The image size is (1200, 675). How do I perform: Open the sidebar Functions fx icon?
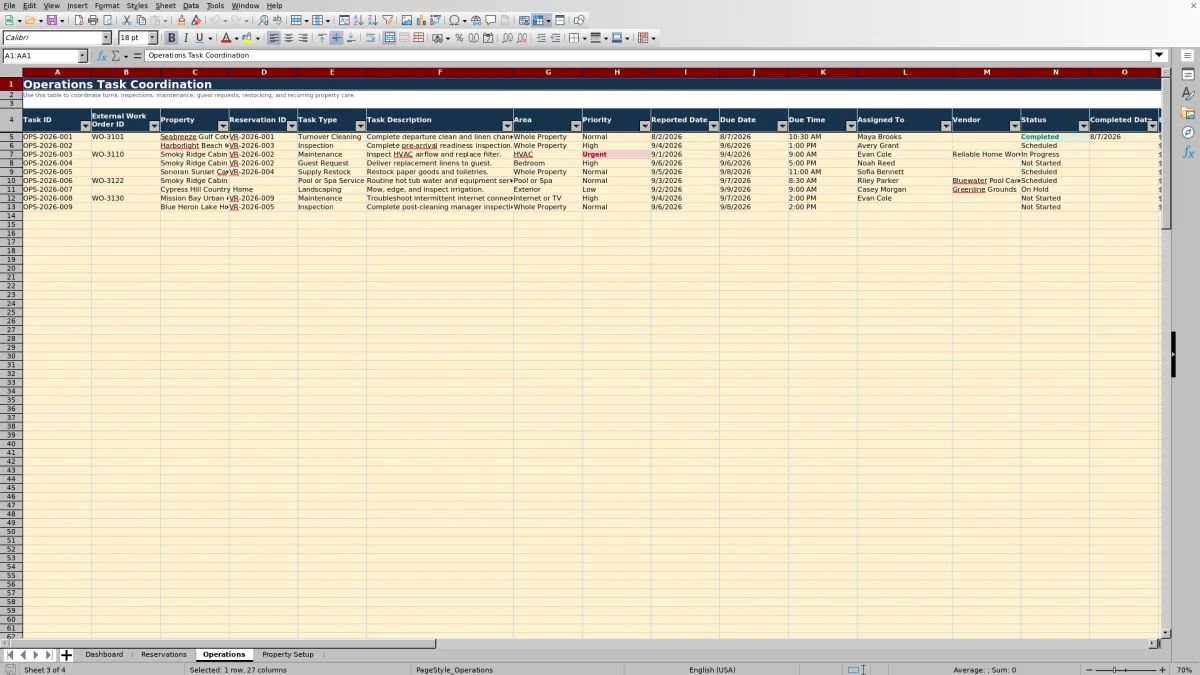click(1188, 152)
